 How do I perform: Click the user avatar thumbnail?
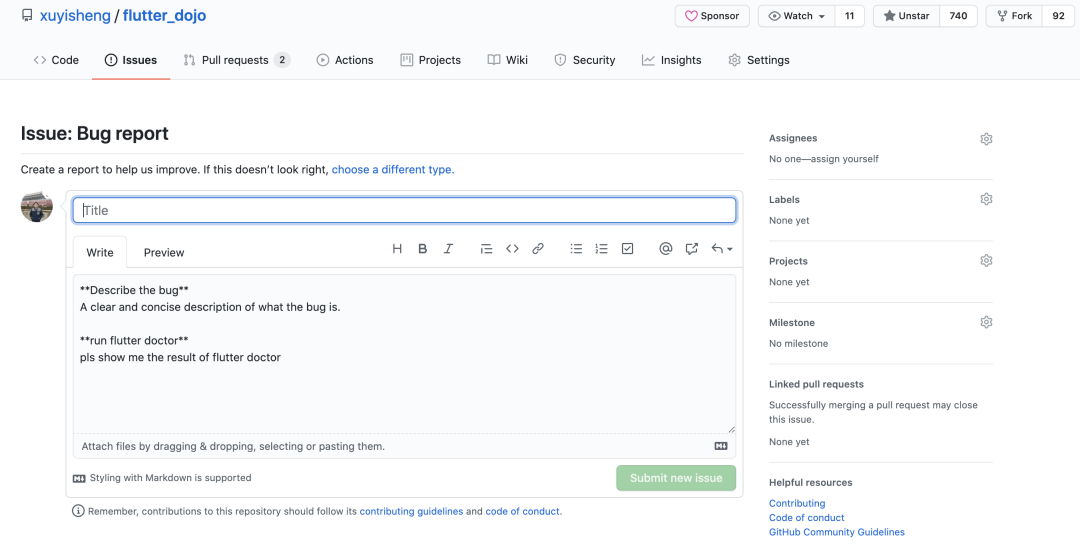pos(37,207)
